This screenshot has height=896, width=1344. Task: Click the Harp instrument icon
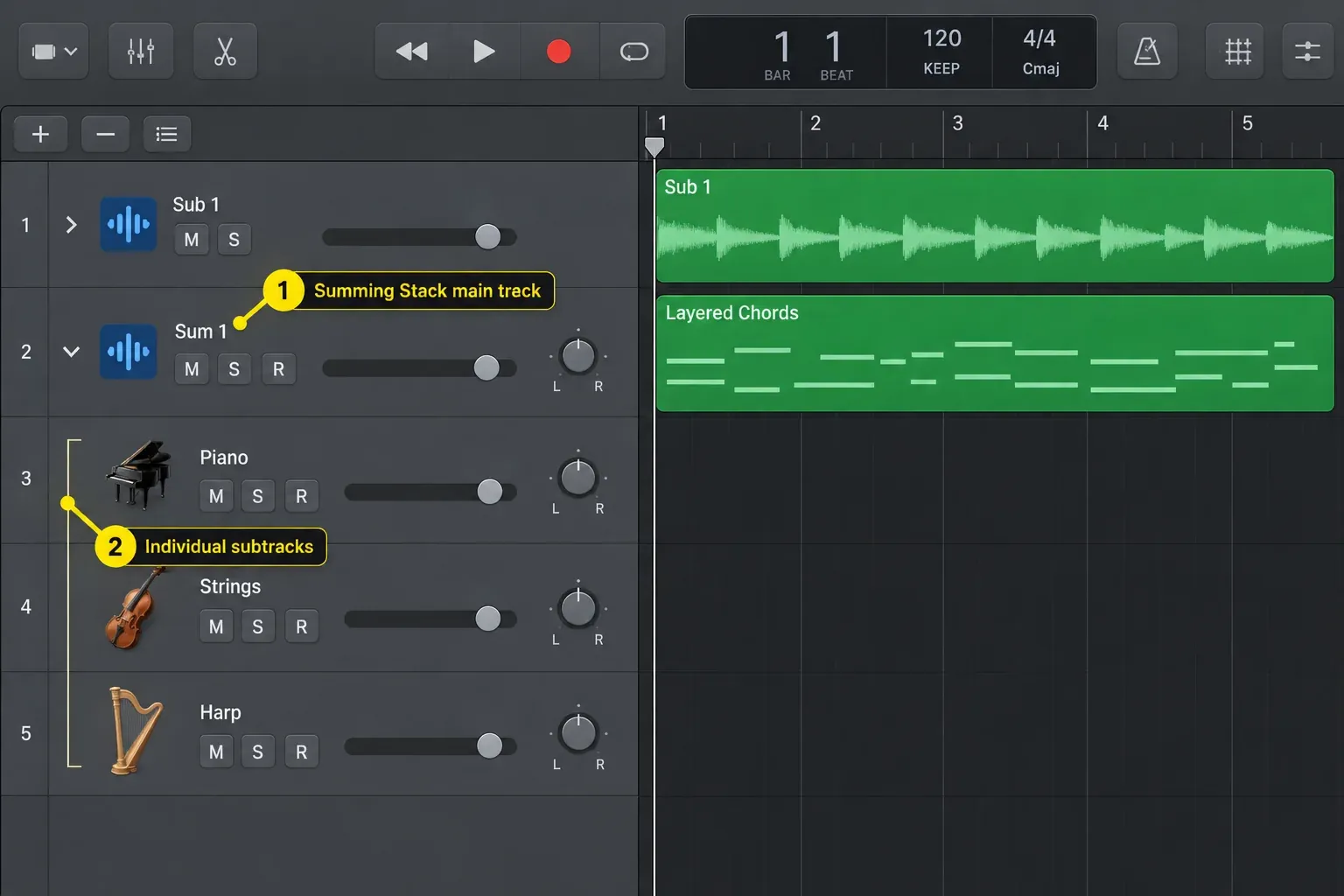136,731
